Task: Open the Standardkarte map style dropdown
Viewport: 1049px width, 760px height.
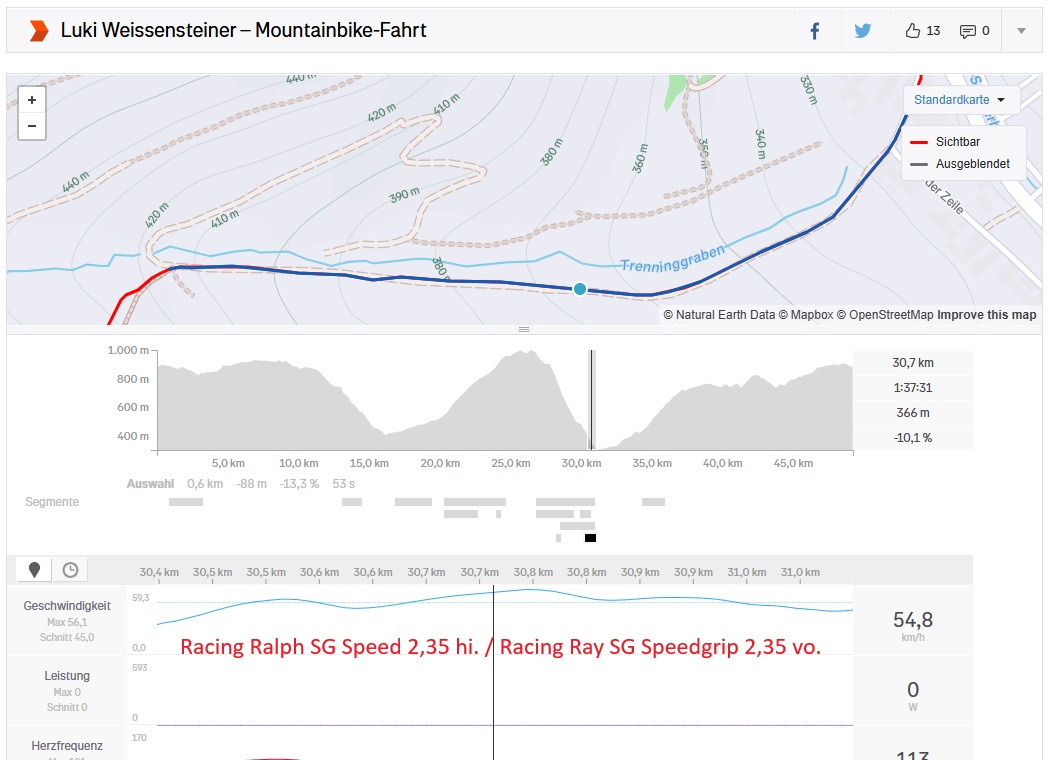Action: coord(960,100)
